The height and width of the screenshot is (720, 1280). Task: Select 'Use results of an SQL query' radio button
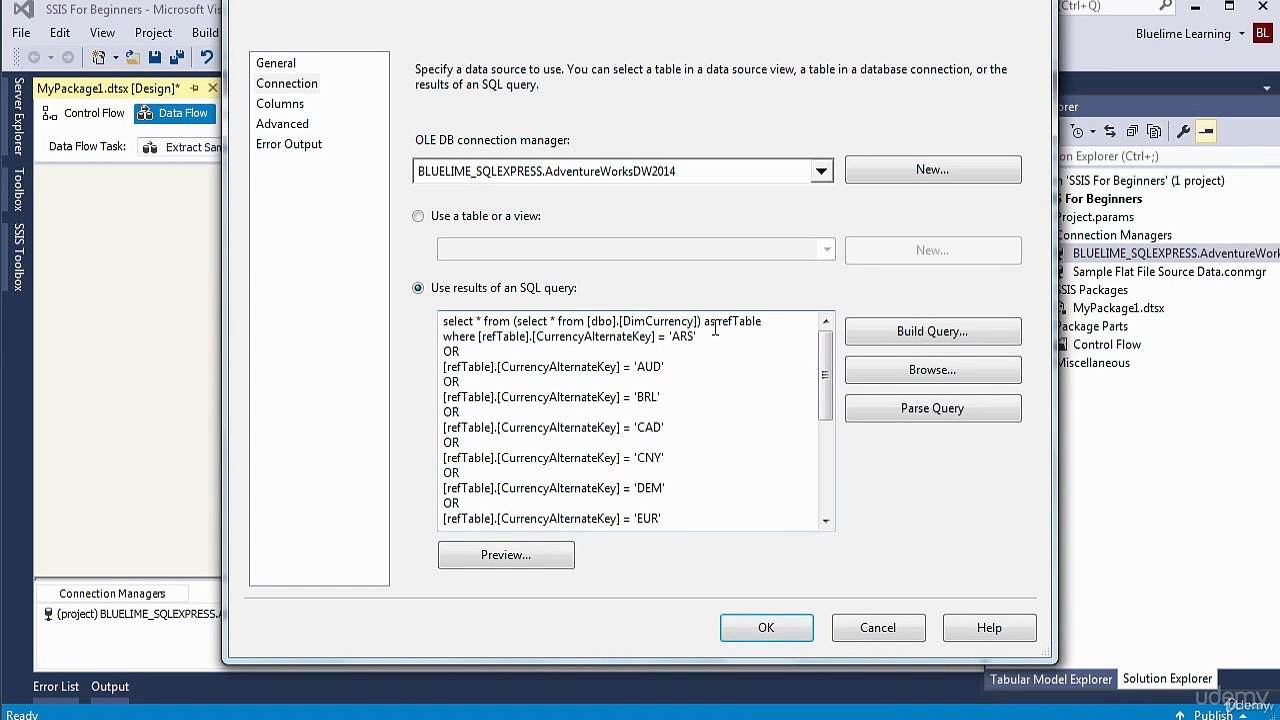[x=418, y=288]
